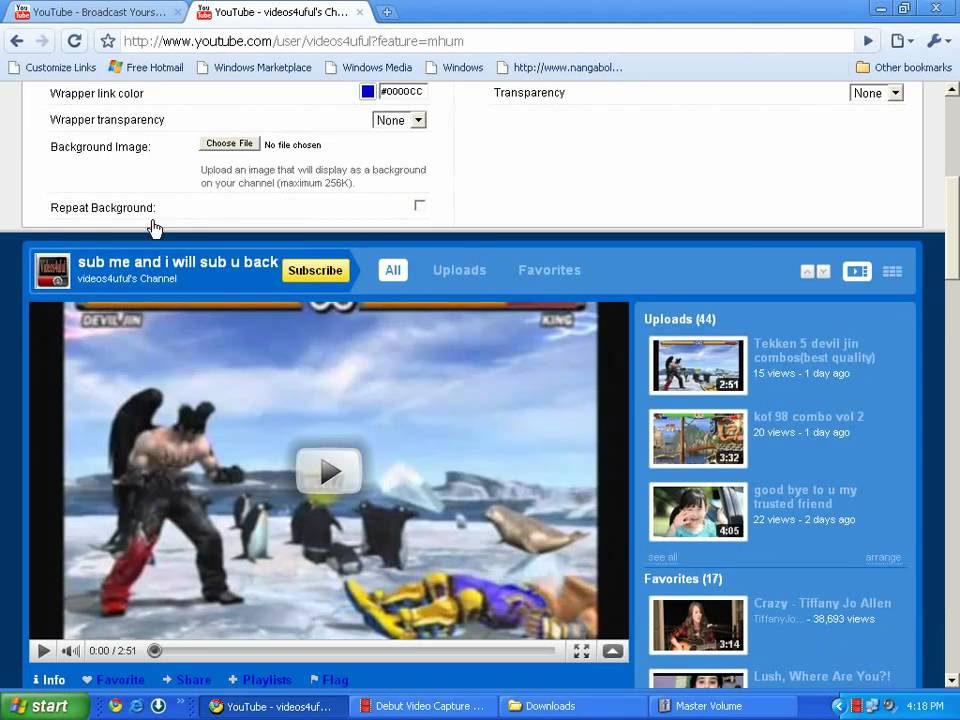Click the channel avatar icon
Image resolution: width=960 pixels, height=720 pixels.
click(x=52, y=271)
